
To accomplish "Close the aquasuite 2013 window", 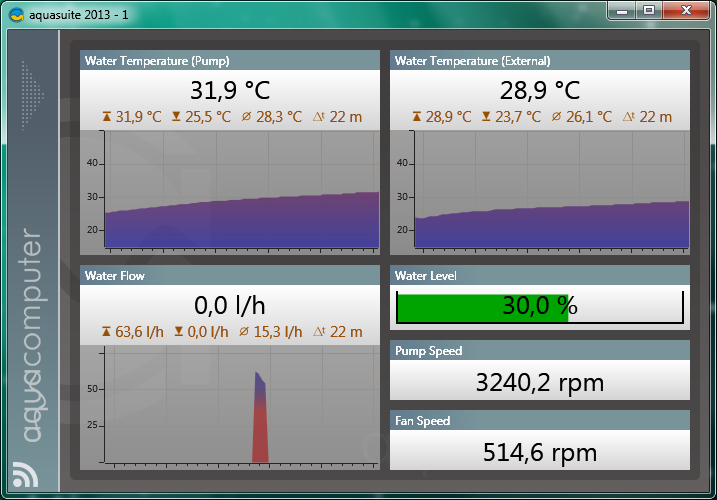I will [x=686, y=11].
